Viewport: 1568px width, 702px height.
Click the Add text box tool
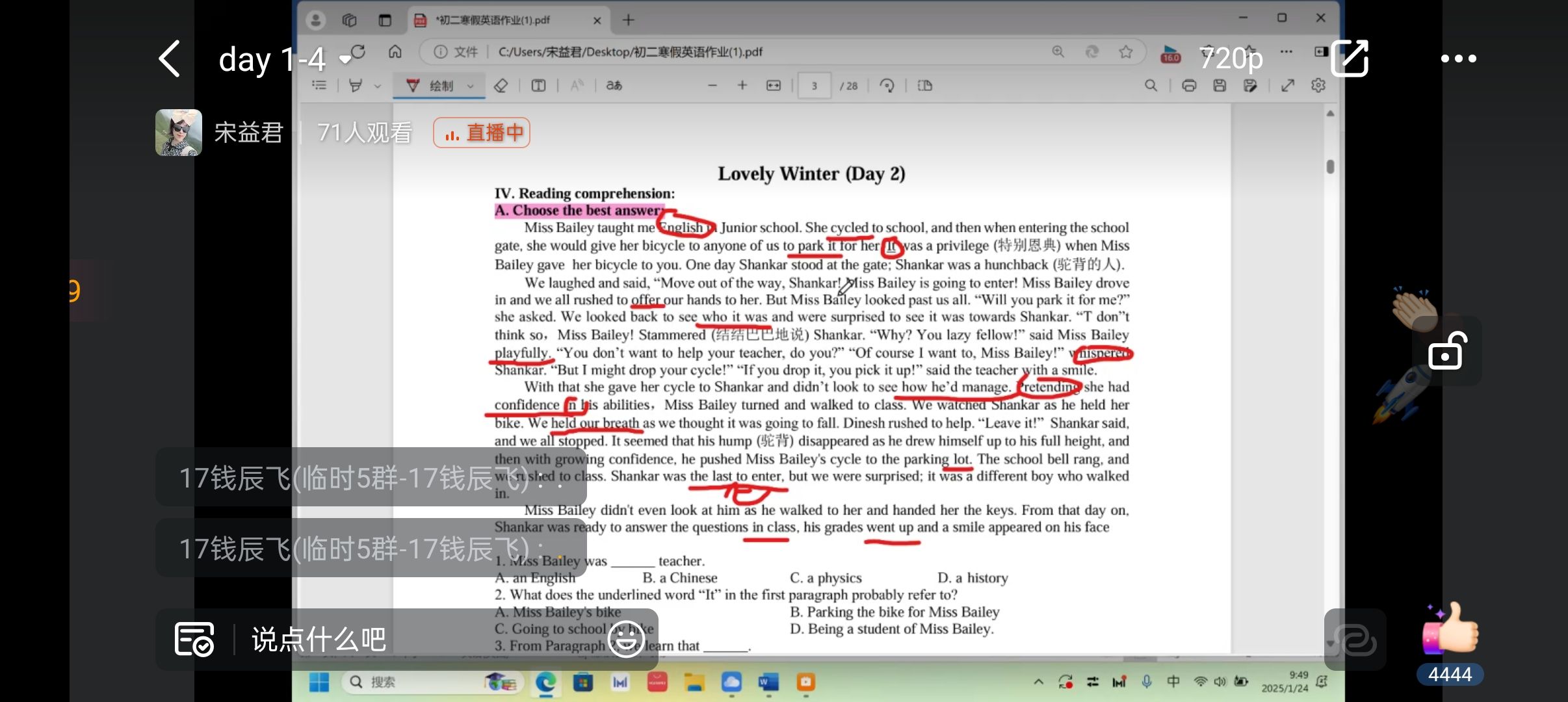point(538,86)
